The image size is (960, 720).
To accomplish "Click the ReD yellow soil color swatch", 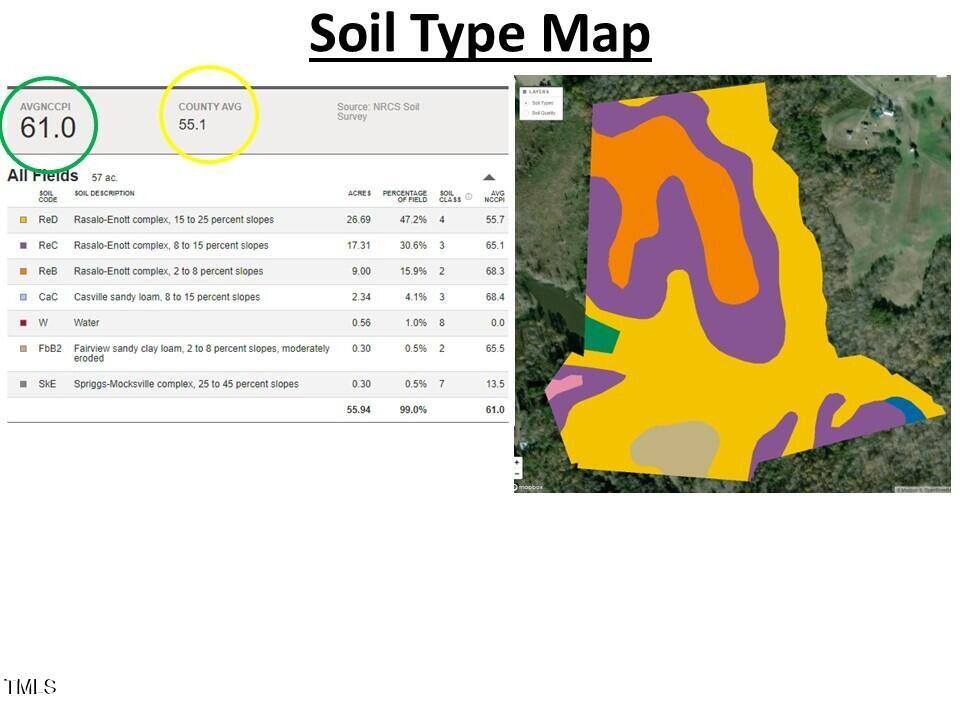I will (23, 220).
